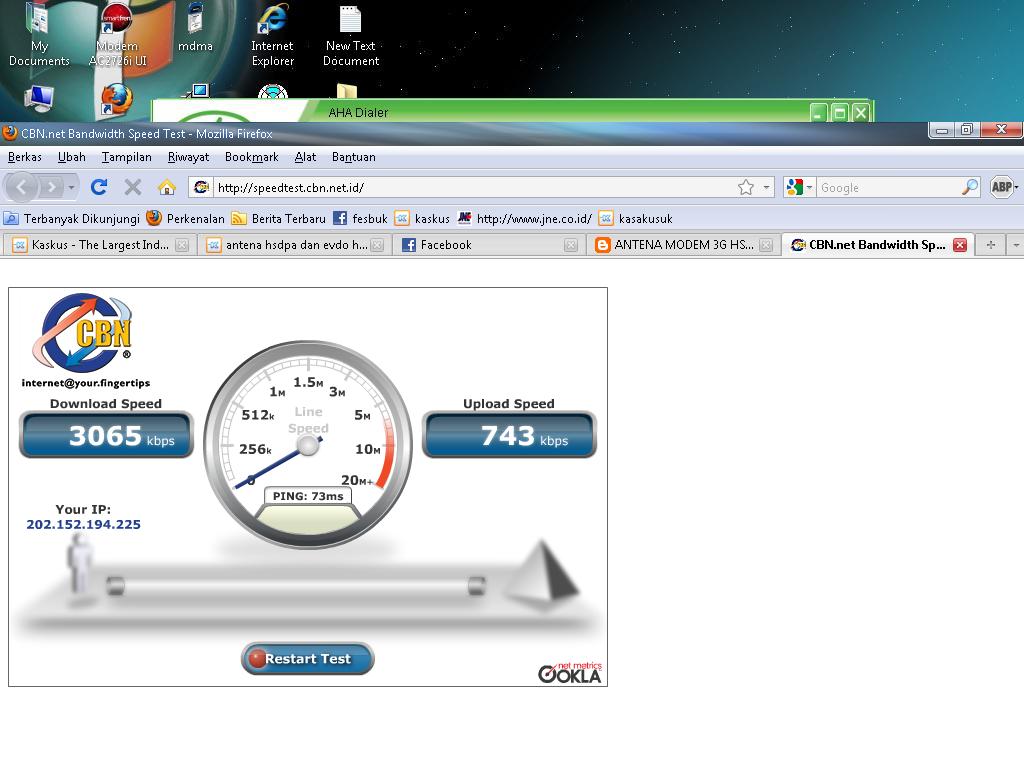The height and width of the screenshot is (768, 1024).
Task: Open the kasakusuk bookmark
Action: coord(635,218)
